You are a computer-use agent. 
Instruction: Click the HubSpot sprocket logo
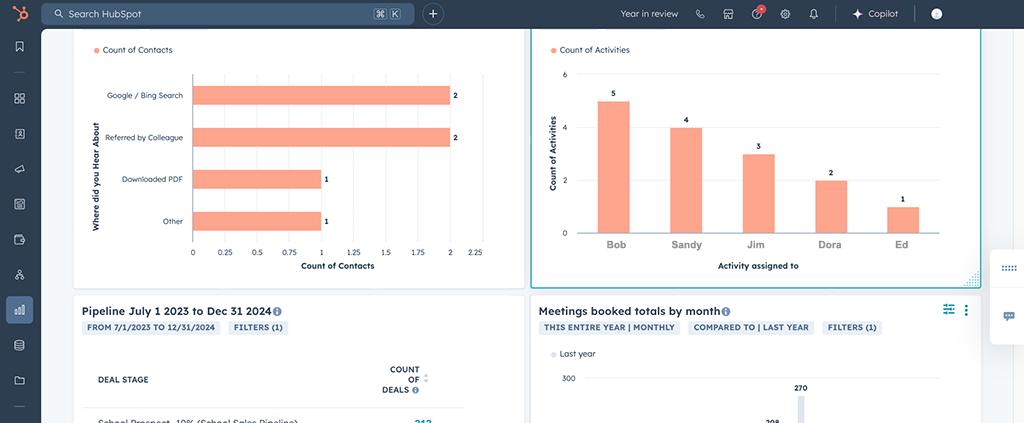(x=19, y=14)
